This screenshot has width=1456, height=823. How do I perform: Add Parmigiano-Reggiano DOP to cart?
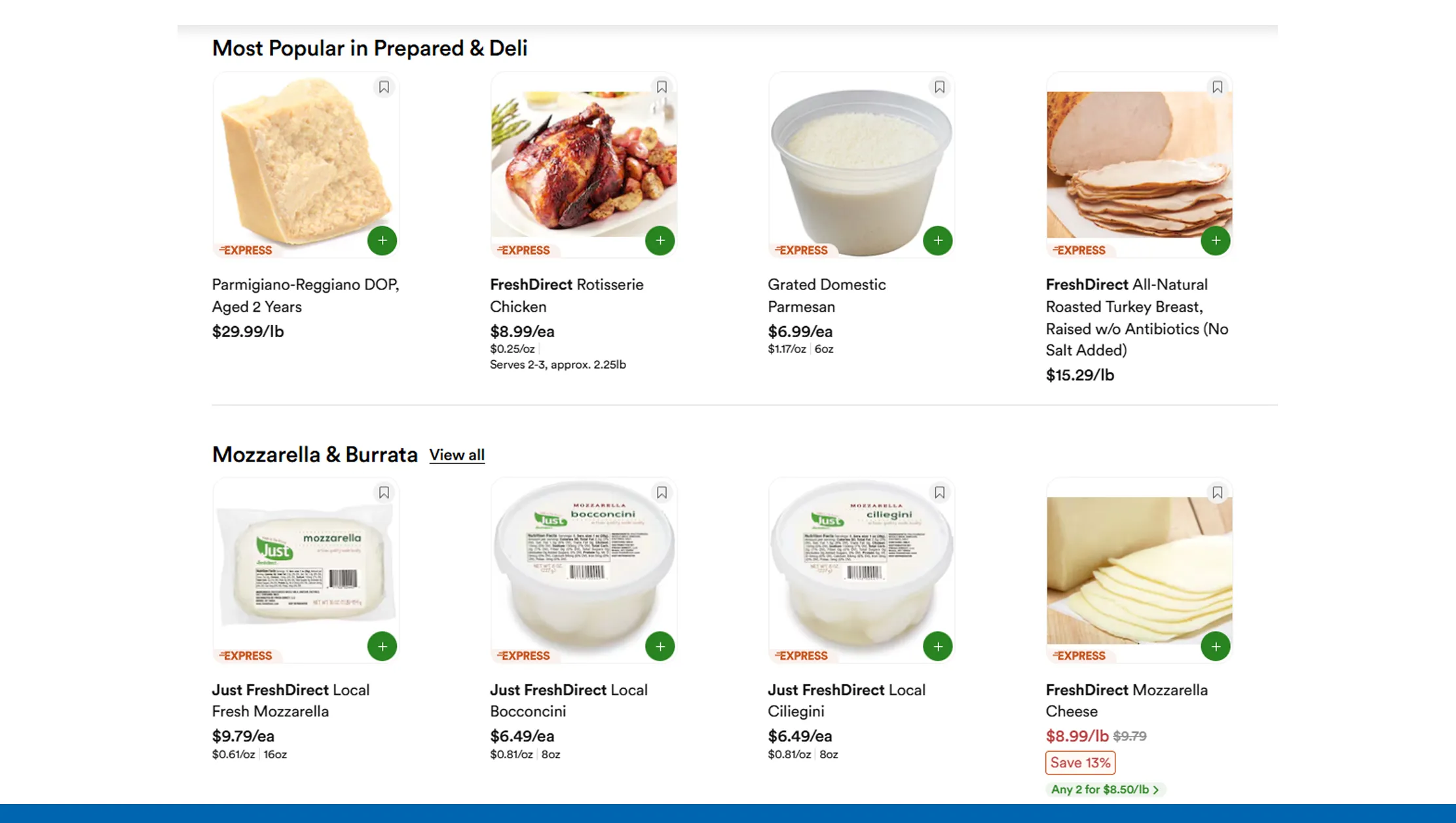pos(383,240)
